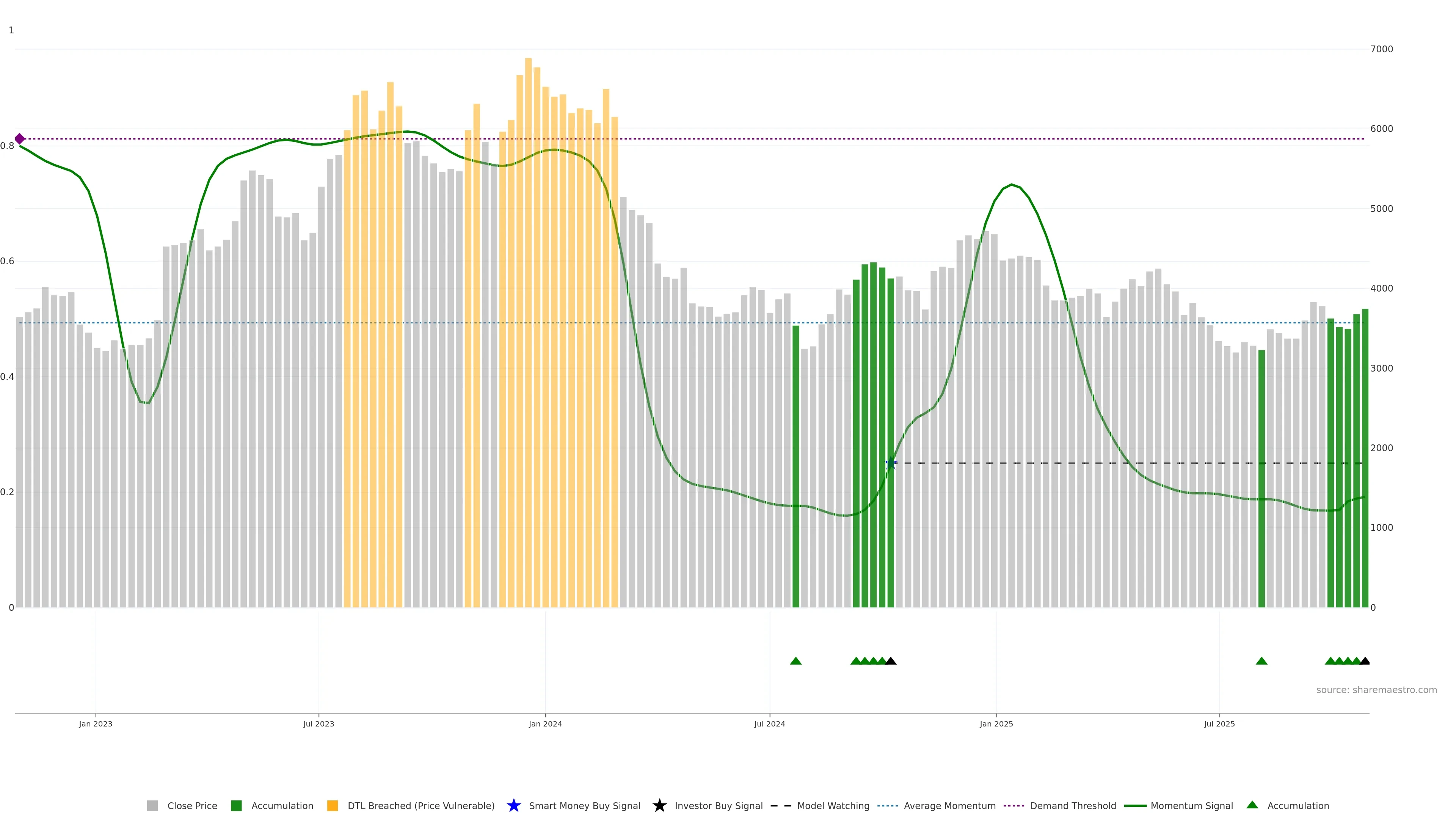Click the isolated green triangle after Jul 2025
The height and width of the screenshot is (819, 1456).
(1261, 661)
